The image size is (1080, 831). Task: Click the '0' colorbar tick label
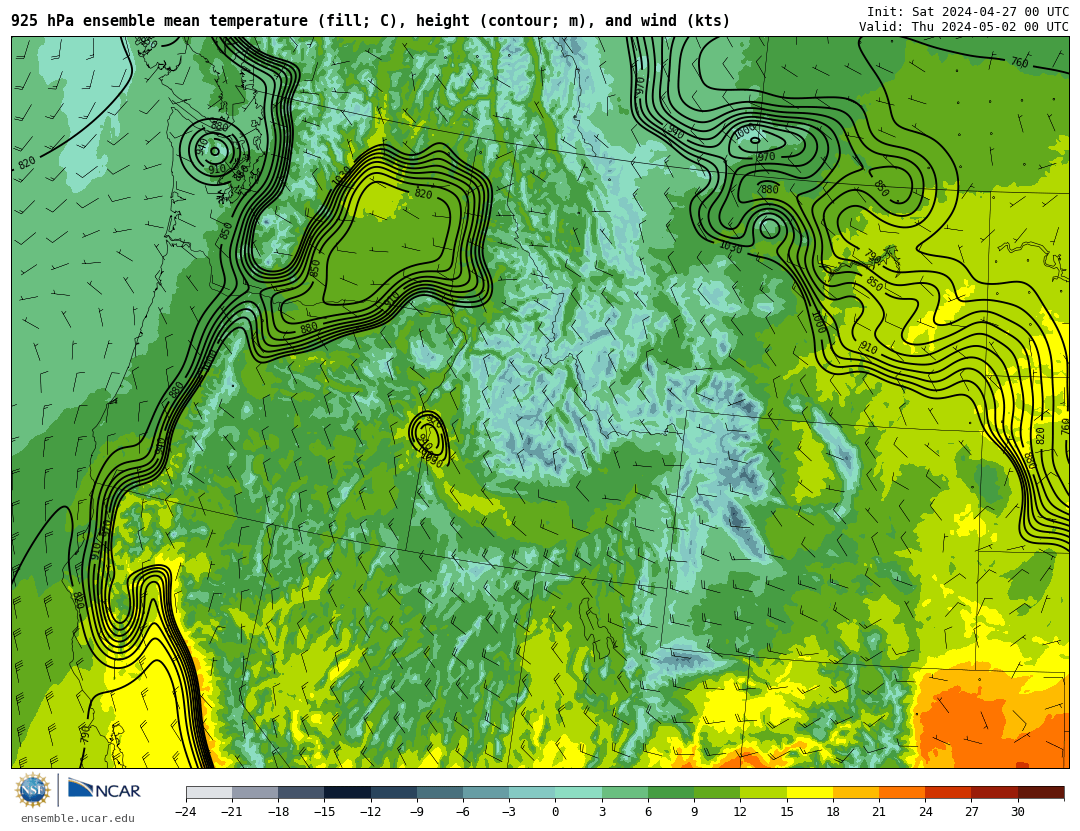pyautogui.click(x=556, y=812)
